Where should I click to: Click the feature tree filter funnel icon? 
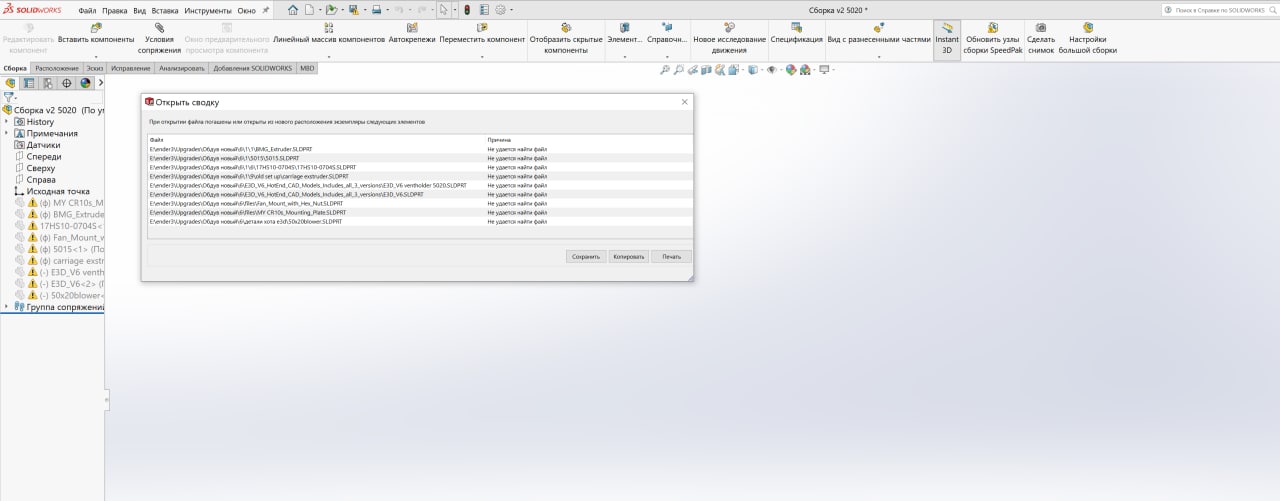9,98
